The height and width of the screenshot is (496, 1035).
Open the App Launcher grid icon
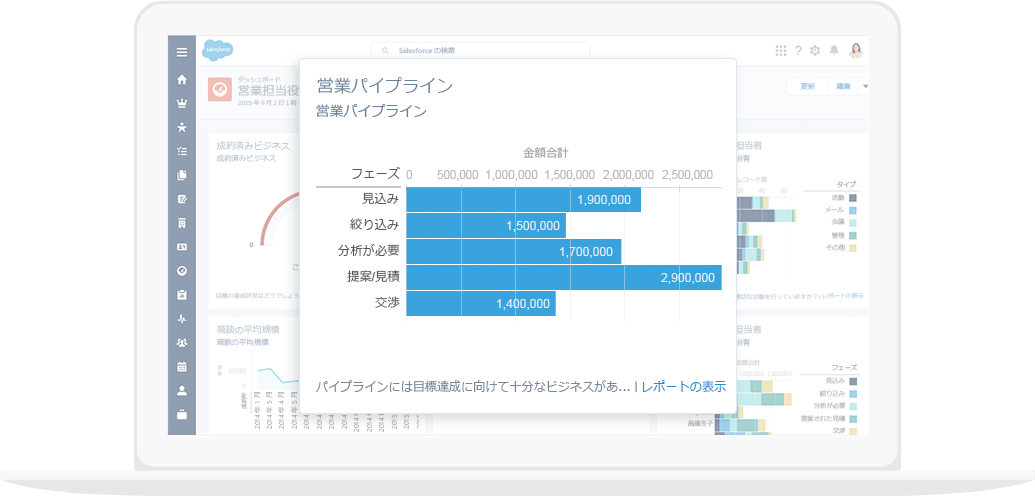780,51
